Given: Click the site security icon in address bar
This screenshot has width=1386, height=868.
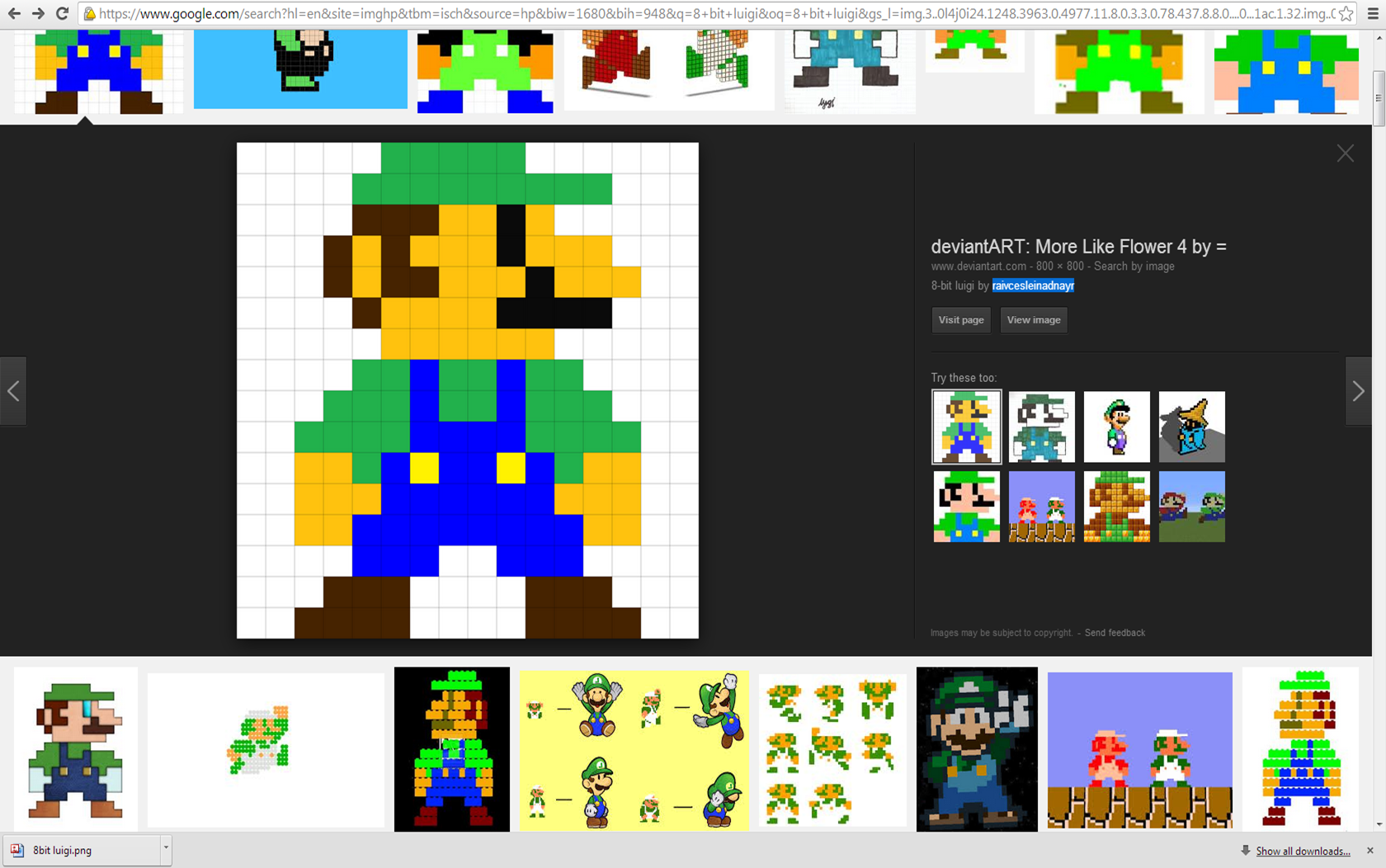Looking at the screenshot, I should click(89, 13).
